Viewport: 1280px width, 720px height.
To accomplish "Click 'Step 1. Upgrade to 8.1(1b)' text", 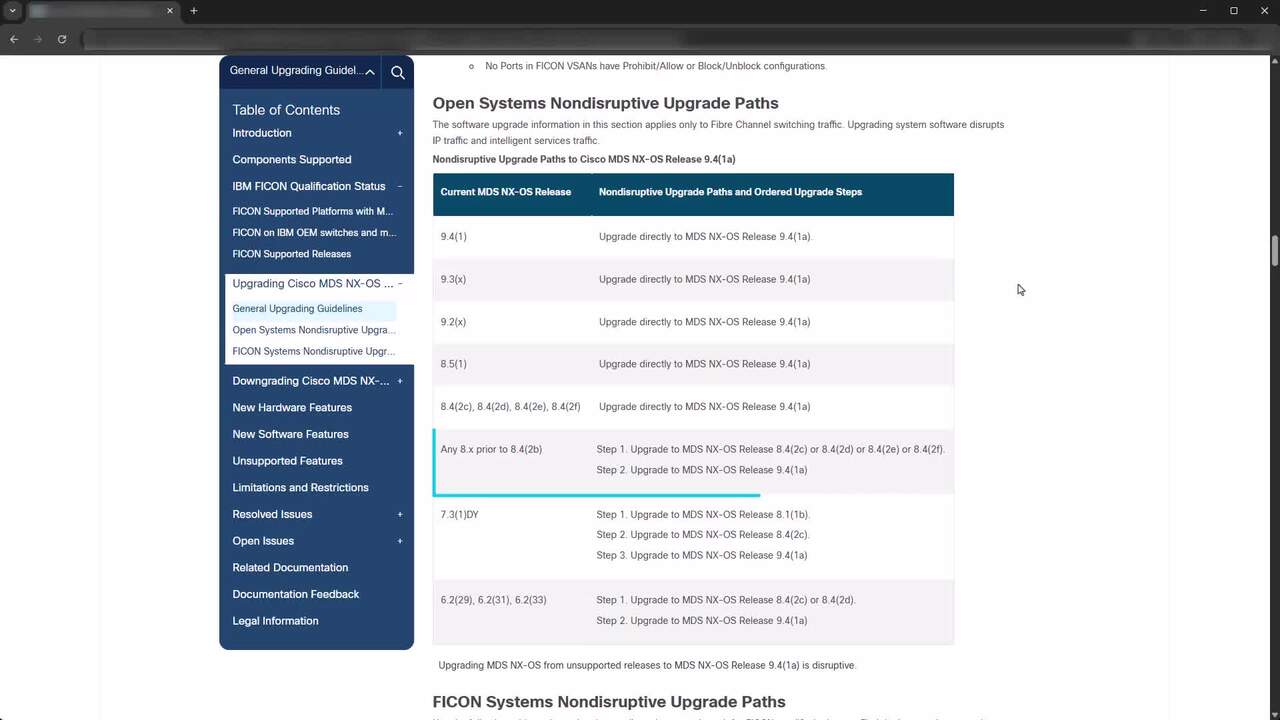I will pos(703,515).
